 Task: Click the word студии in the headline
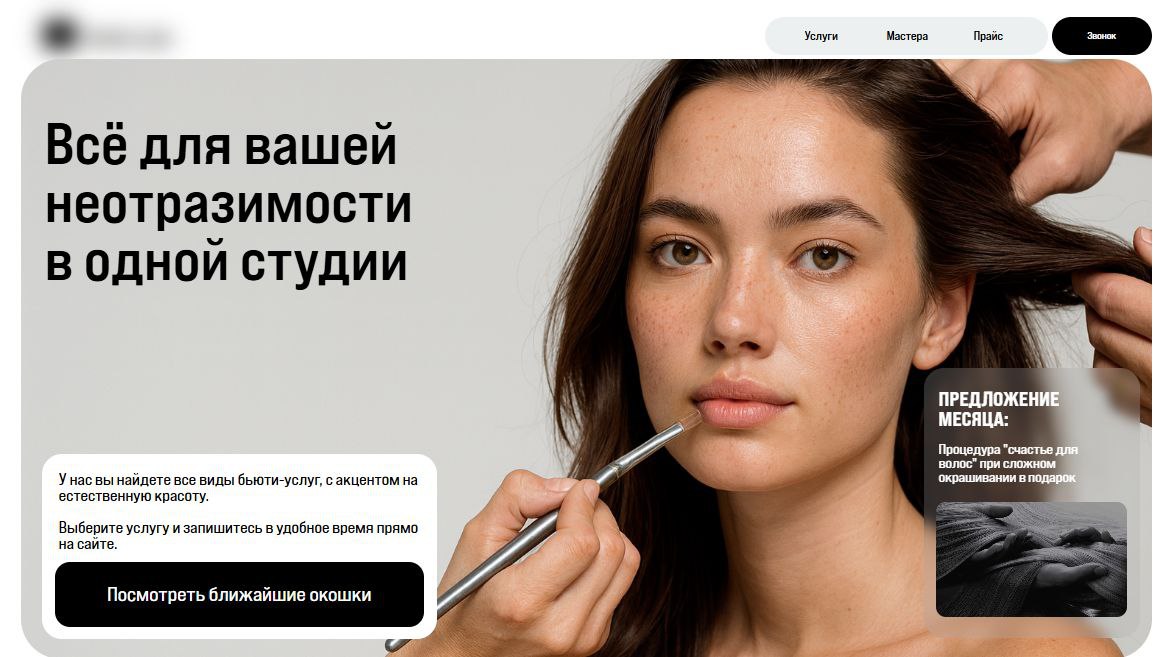click(324, 263)
